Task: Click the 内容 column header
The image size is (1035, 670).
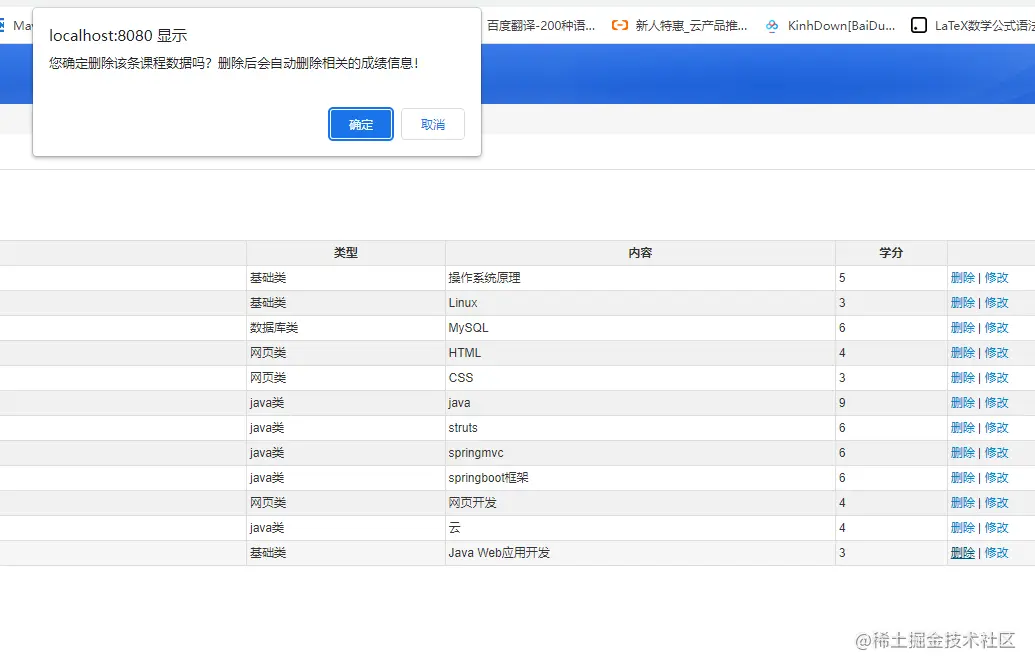Action: (x=640, y=253)
